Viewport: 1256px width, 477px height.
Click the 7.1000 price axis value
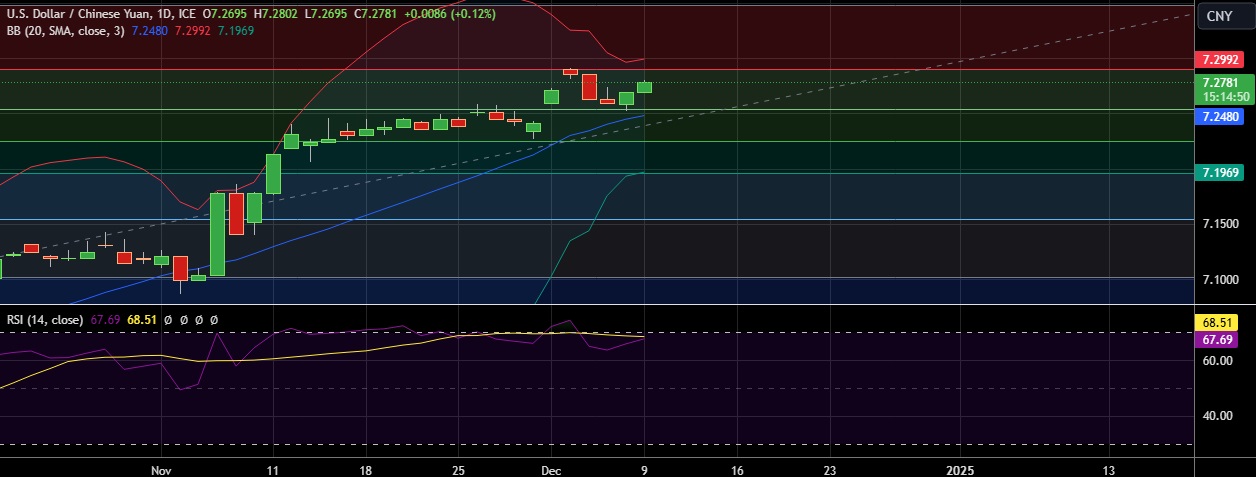[x=1221, y=279]
